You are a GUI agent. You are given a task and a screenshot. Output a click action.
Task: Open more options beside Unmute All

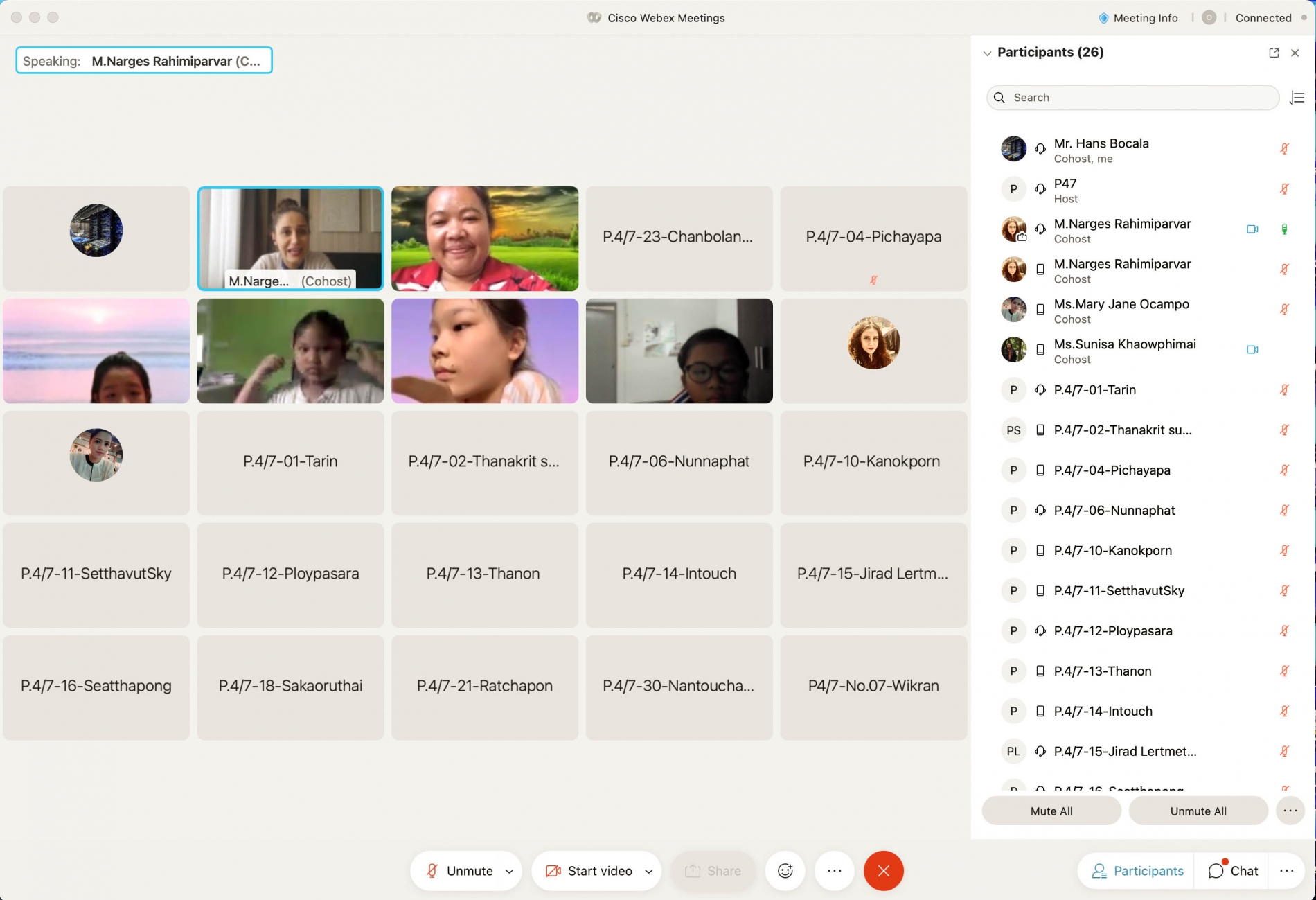pyautogui.click(x=1290, y=811)
